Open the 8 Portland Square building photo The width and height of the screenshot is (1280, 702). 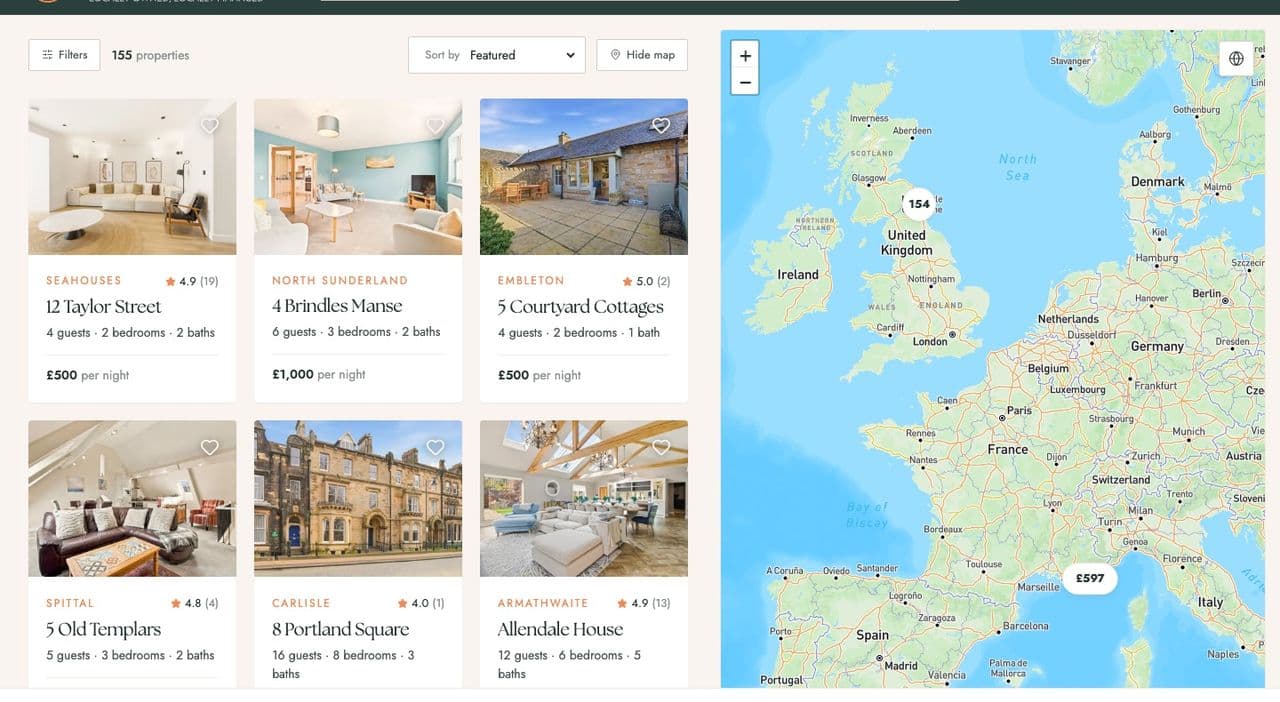click(358, 498)
